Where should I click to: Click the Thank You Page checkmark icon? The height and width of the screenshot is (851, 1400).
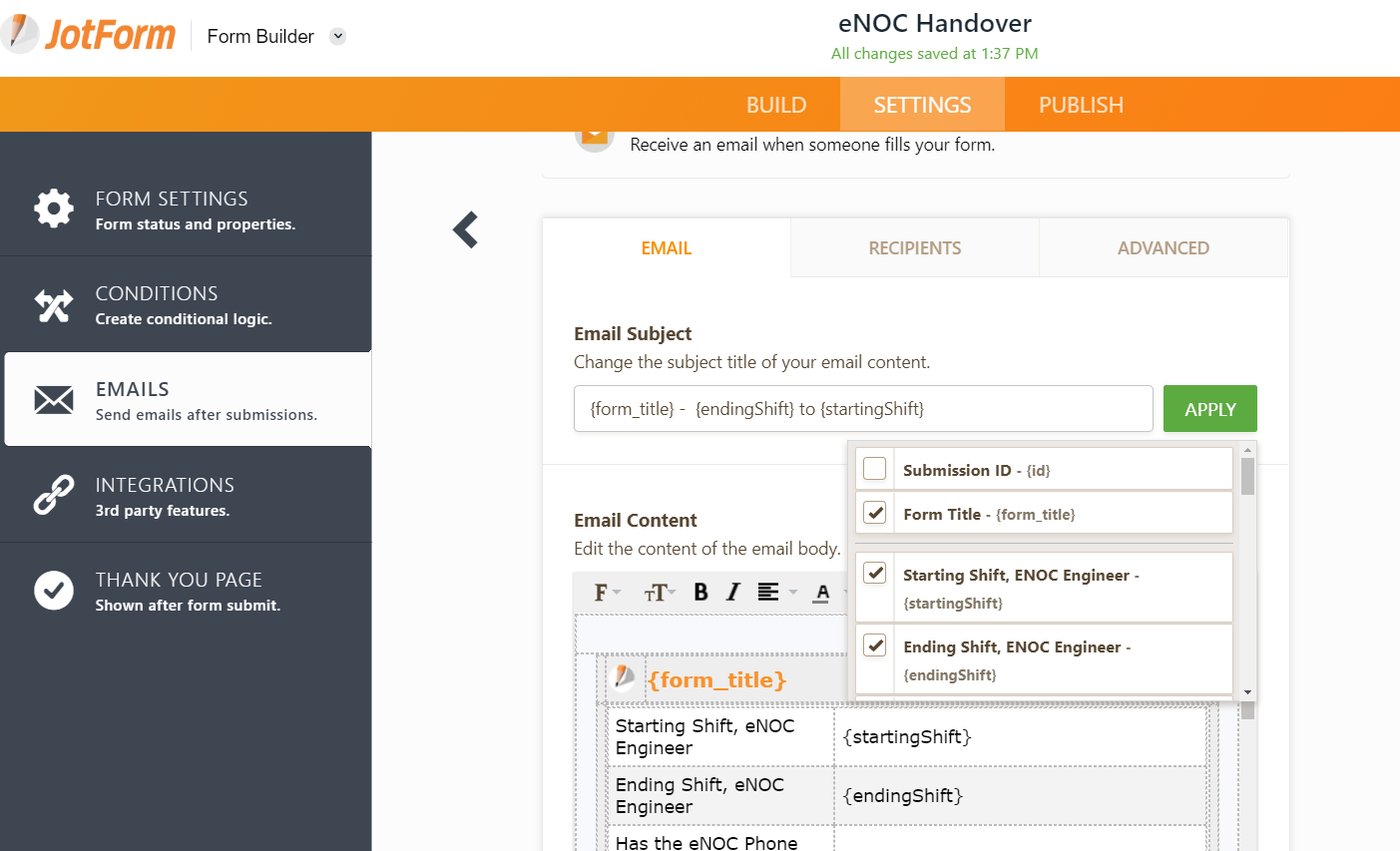coord(54,591)
